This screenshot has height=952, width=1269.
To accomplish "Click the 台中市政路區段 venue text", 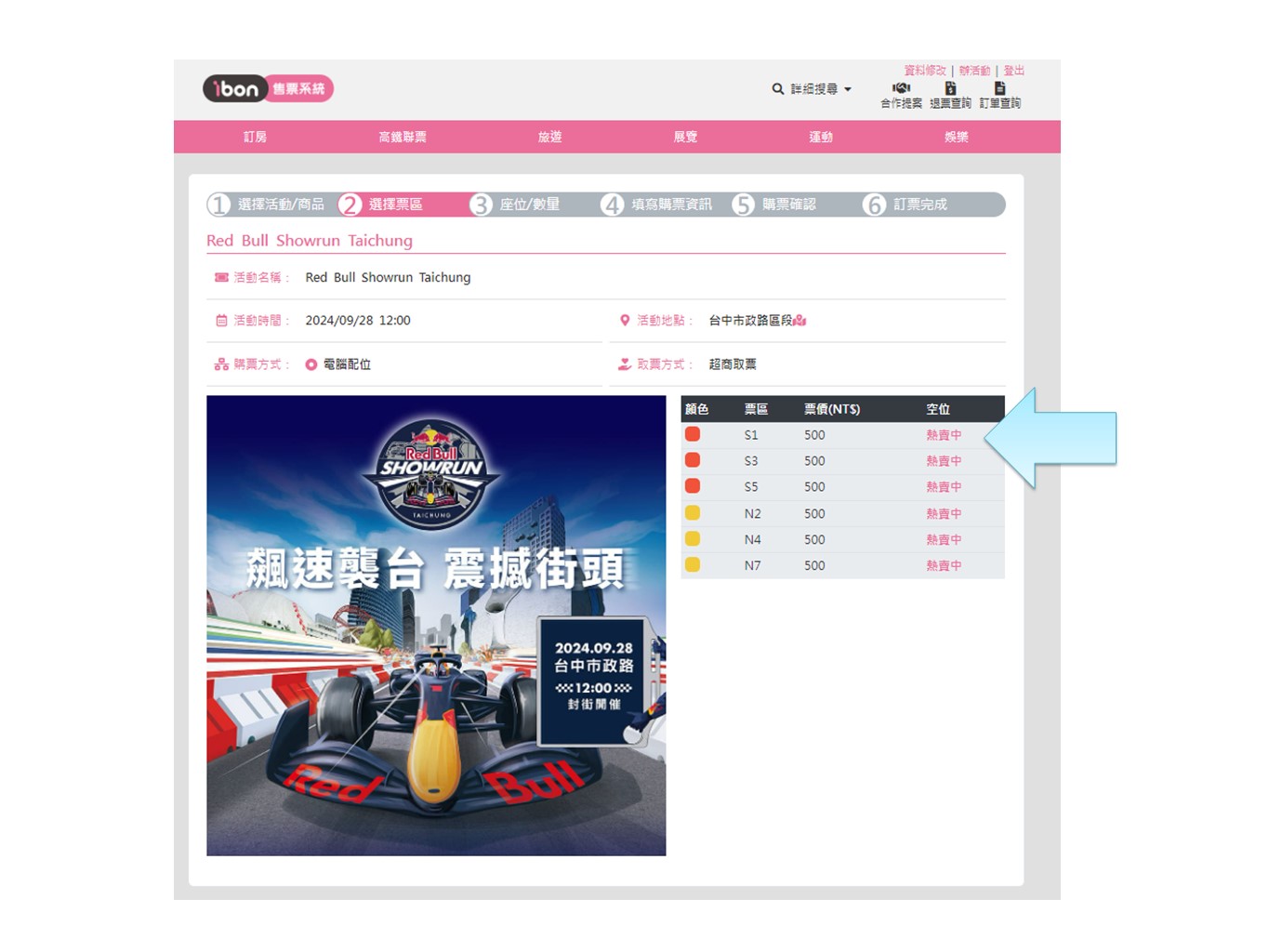I will coord(750,321).
